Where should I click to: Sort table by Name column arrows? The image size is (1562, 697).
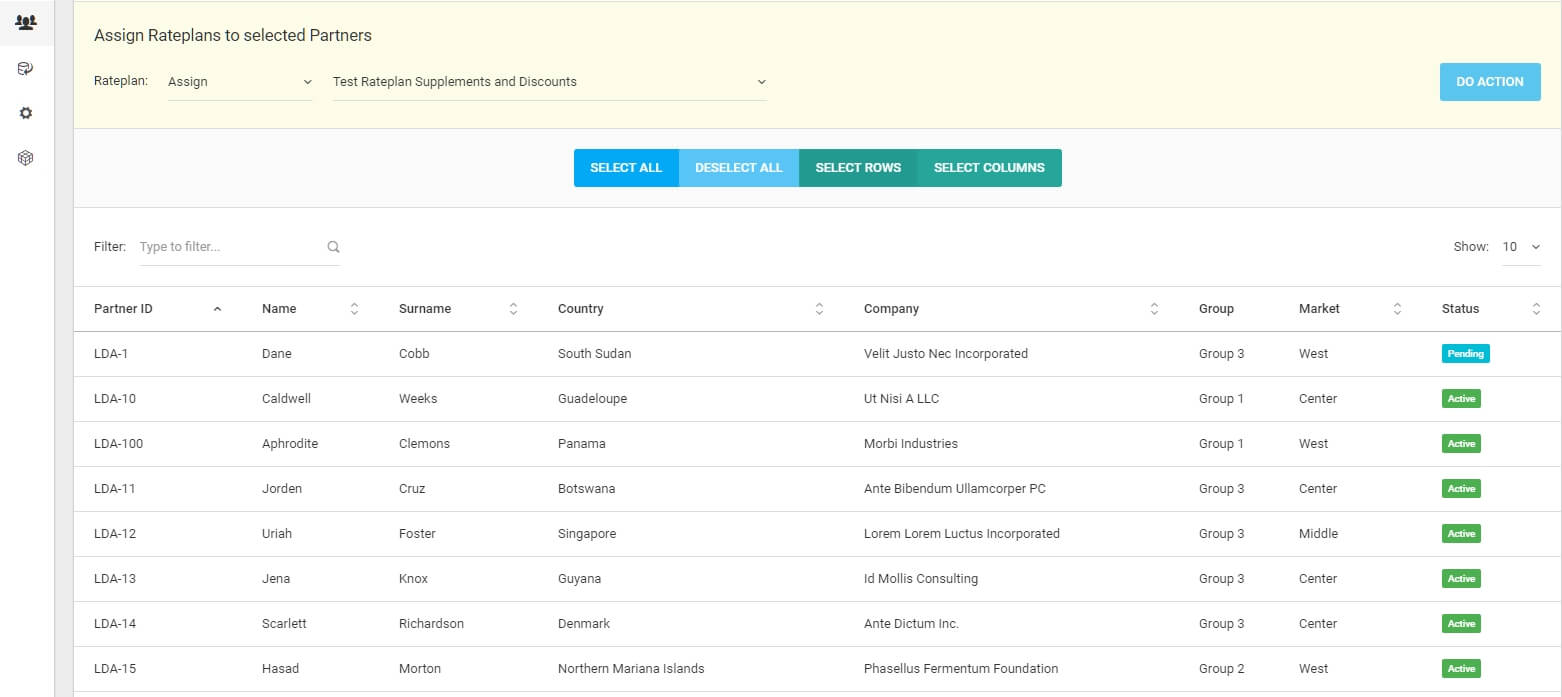pos(354,309)
